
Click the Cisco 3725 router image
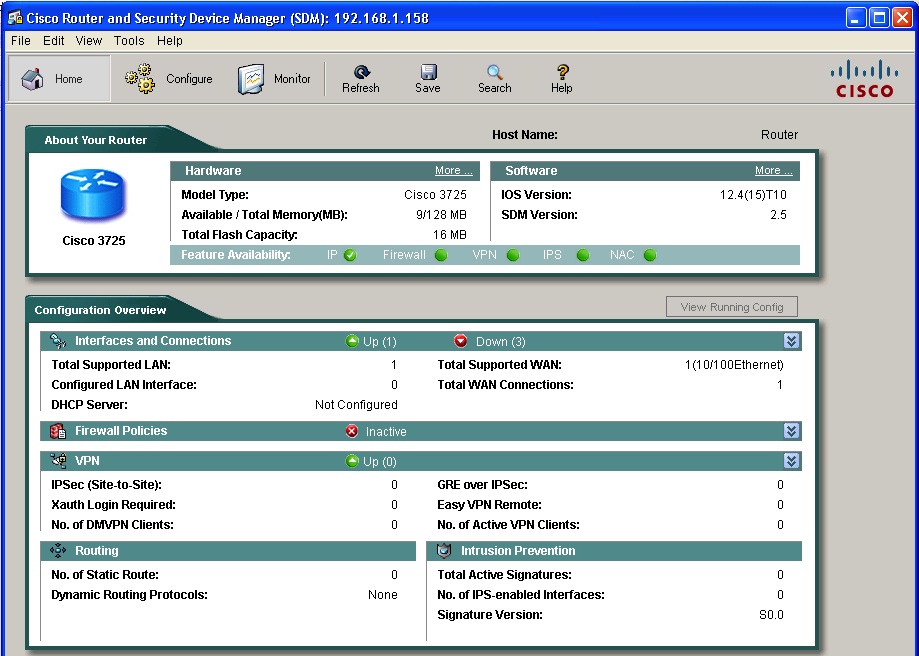coord(93,195)
